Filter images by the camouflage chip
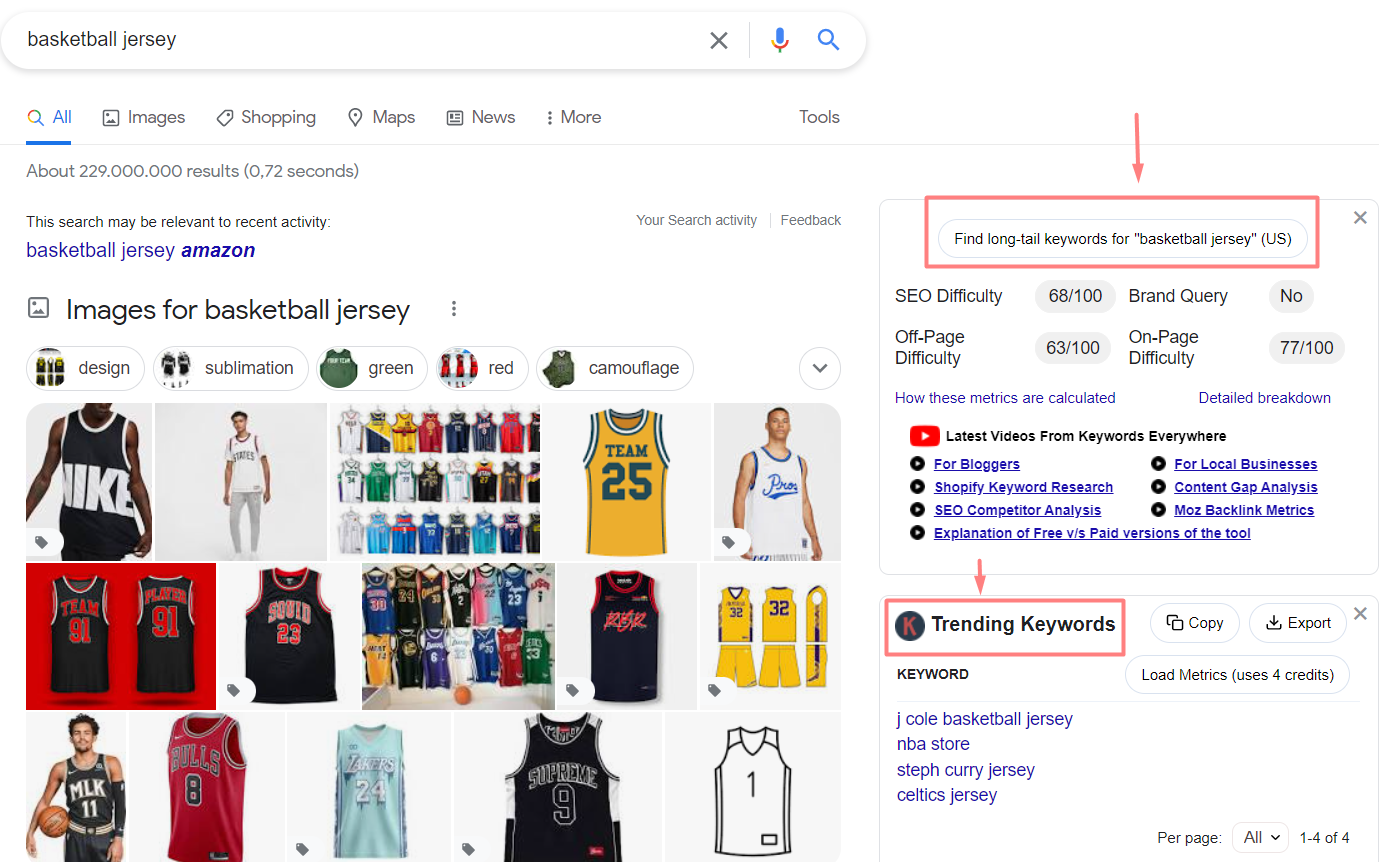This screenshot has height=862, width=1379. coord(615,368)
